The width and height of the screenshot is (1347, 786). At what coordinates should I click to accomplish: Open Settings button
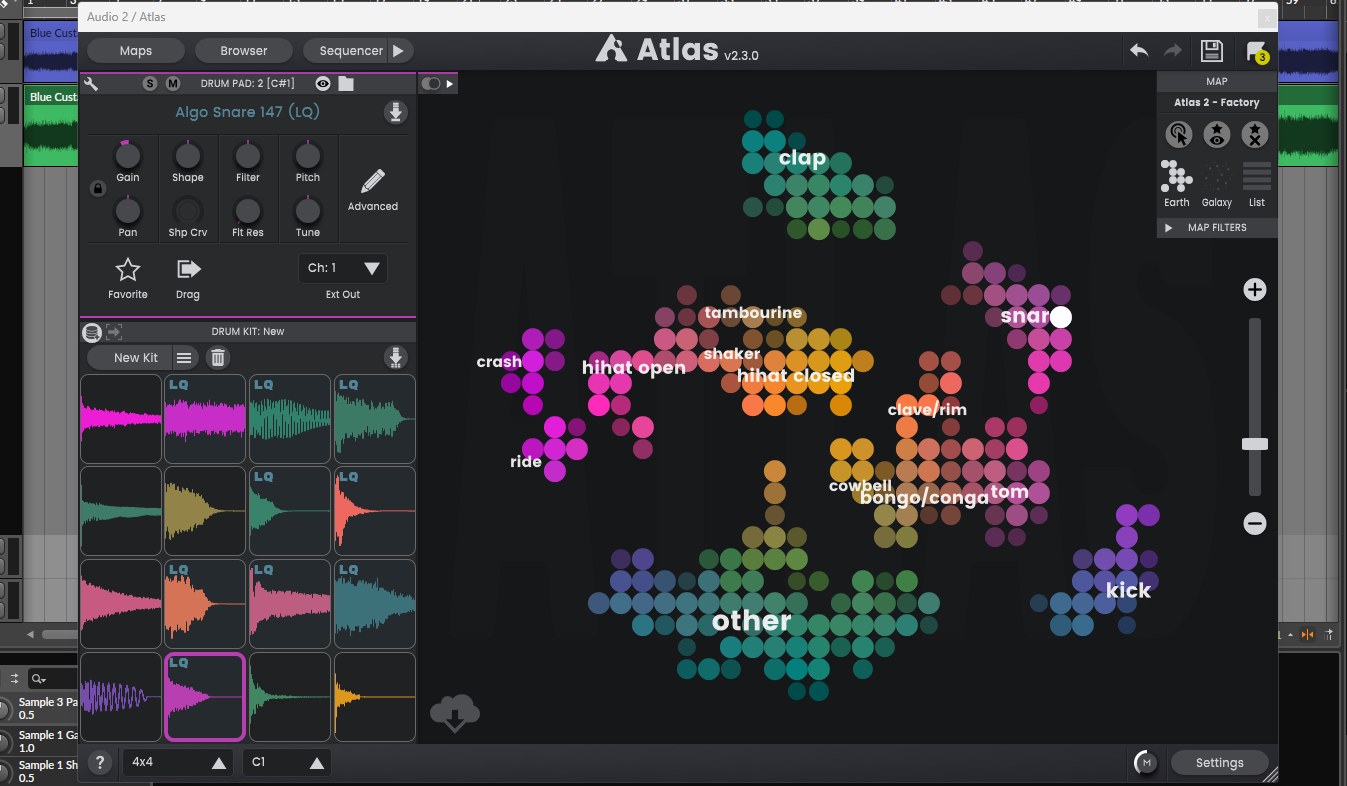coord(1219,763)
